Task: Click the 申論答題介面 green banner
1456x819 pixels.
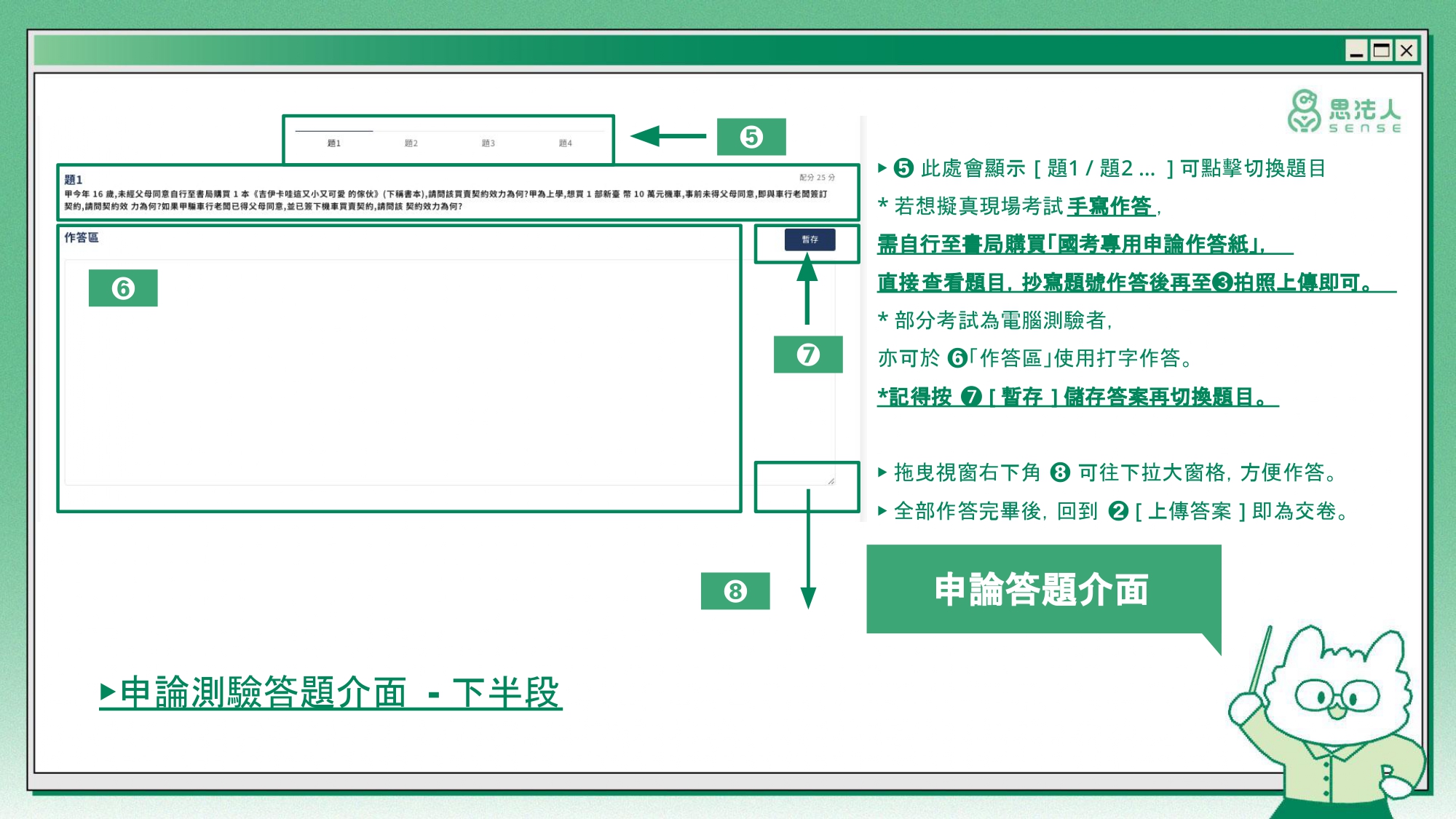Action: tap(1042, 589)
